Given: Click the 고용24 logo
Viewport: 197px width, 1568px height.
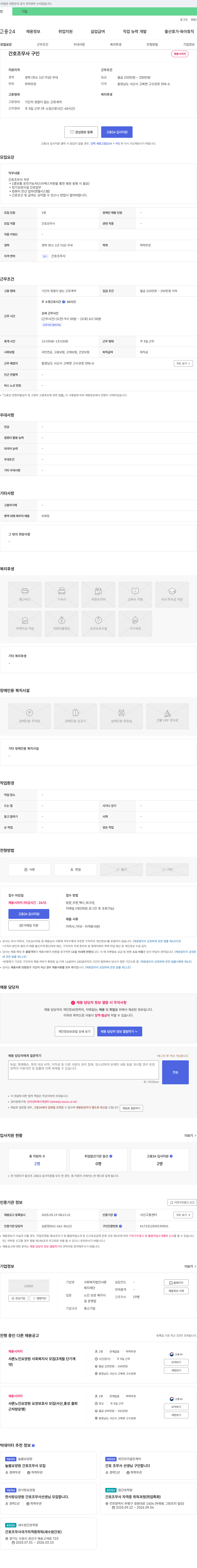Looking at the screenshot, I should pos(7,32).
